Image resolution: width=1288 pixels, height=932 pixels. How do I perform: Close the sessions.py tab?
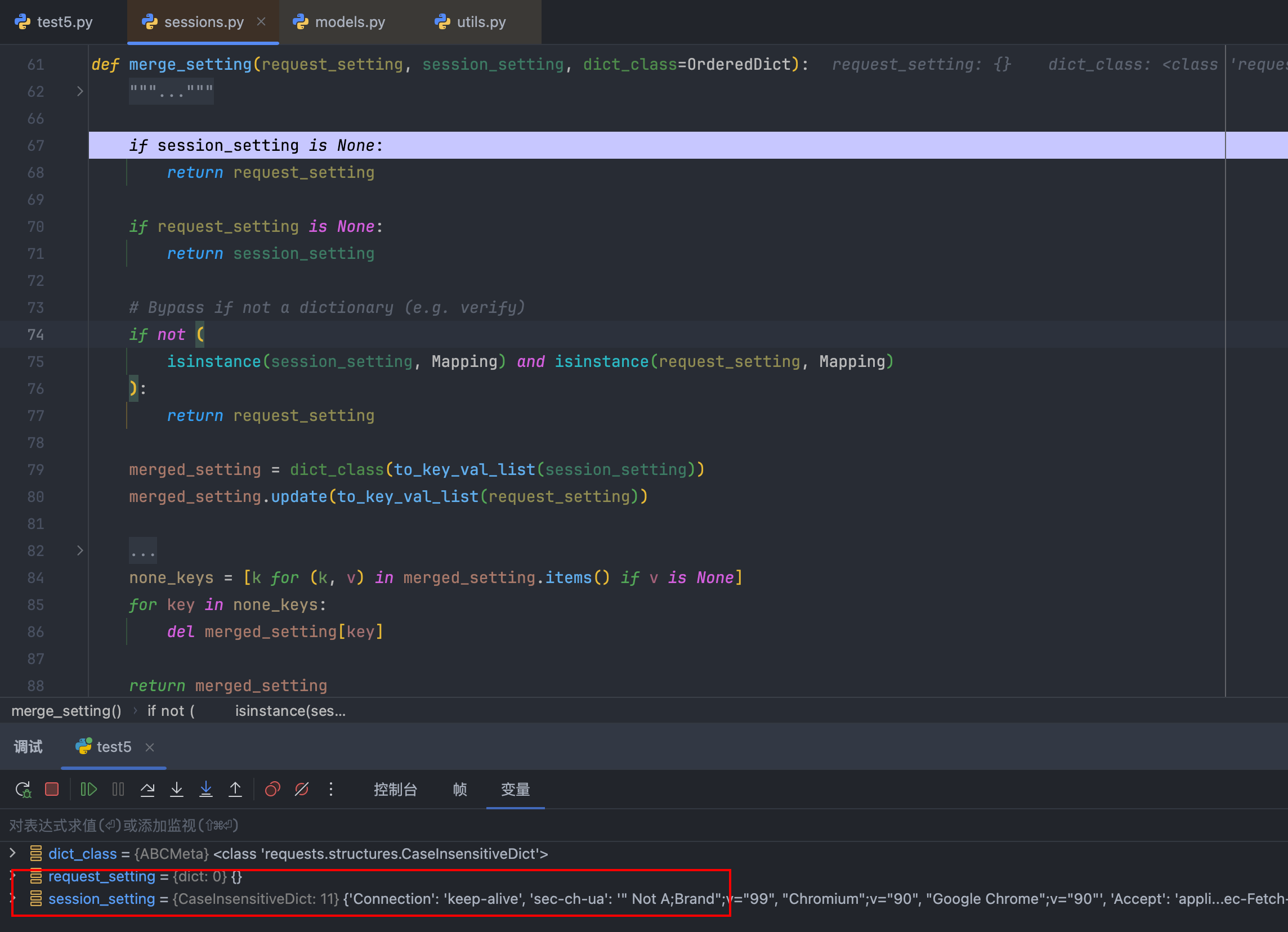tap(261, 21)
